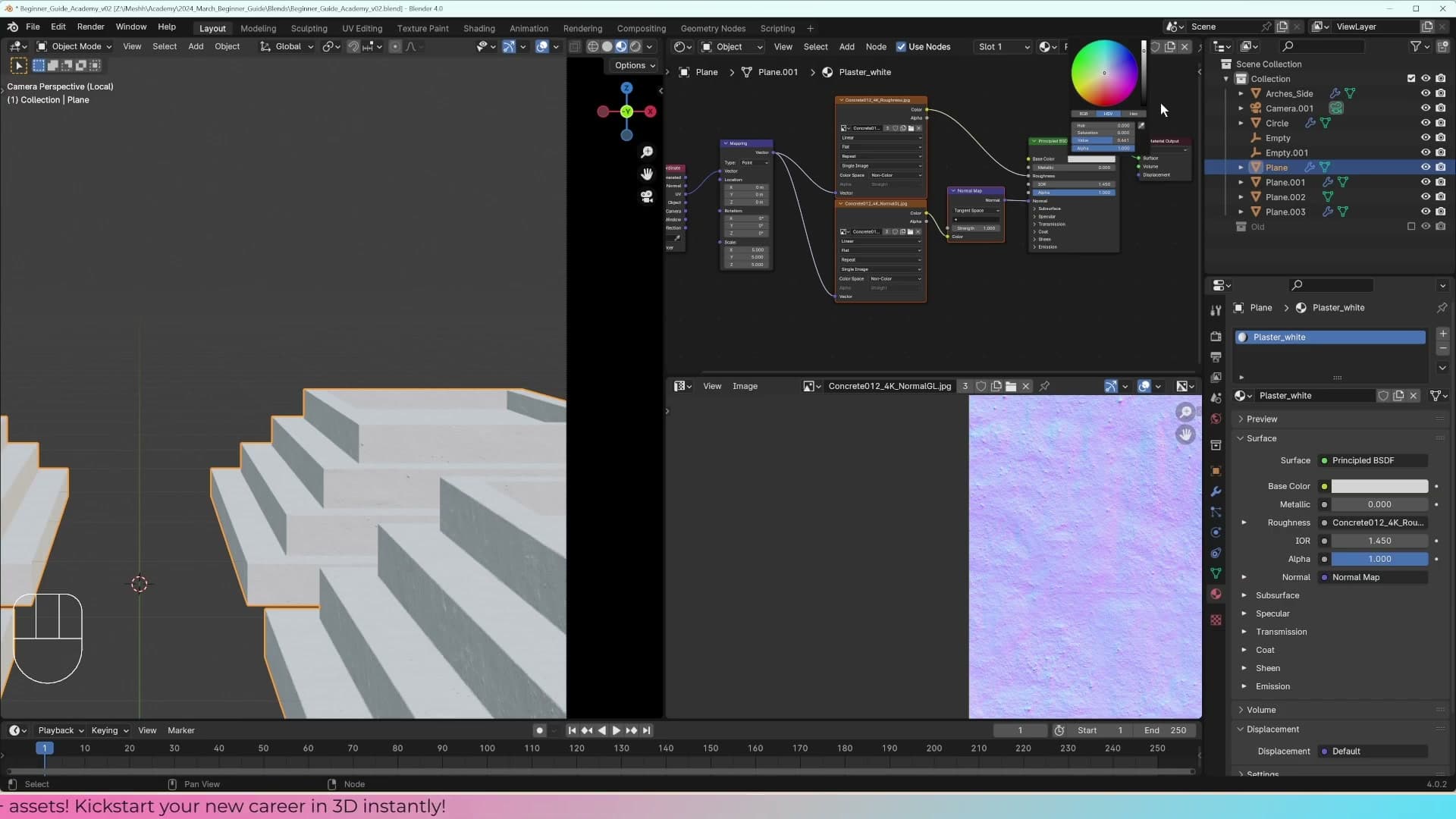Click the Base Color swatch in Surface panel
The height and width of the screenshot is (819, 1456).
[x=1379, y=487]
